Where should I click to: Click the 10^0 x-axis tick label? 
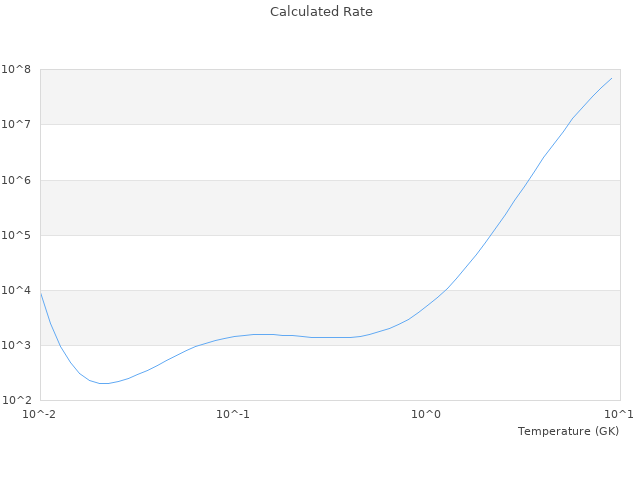427,414
